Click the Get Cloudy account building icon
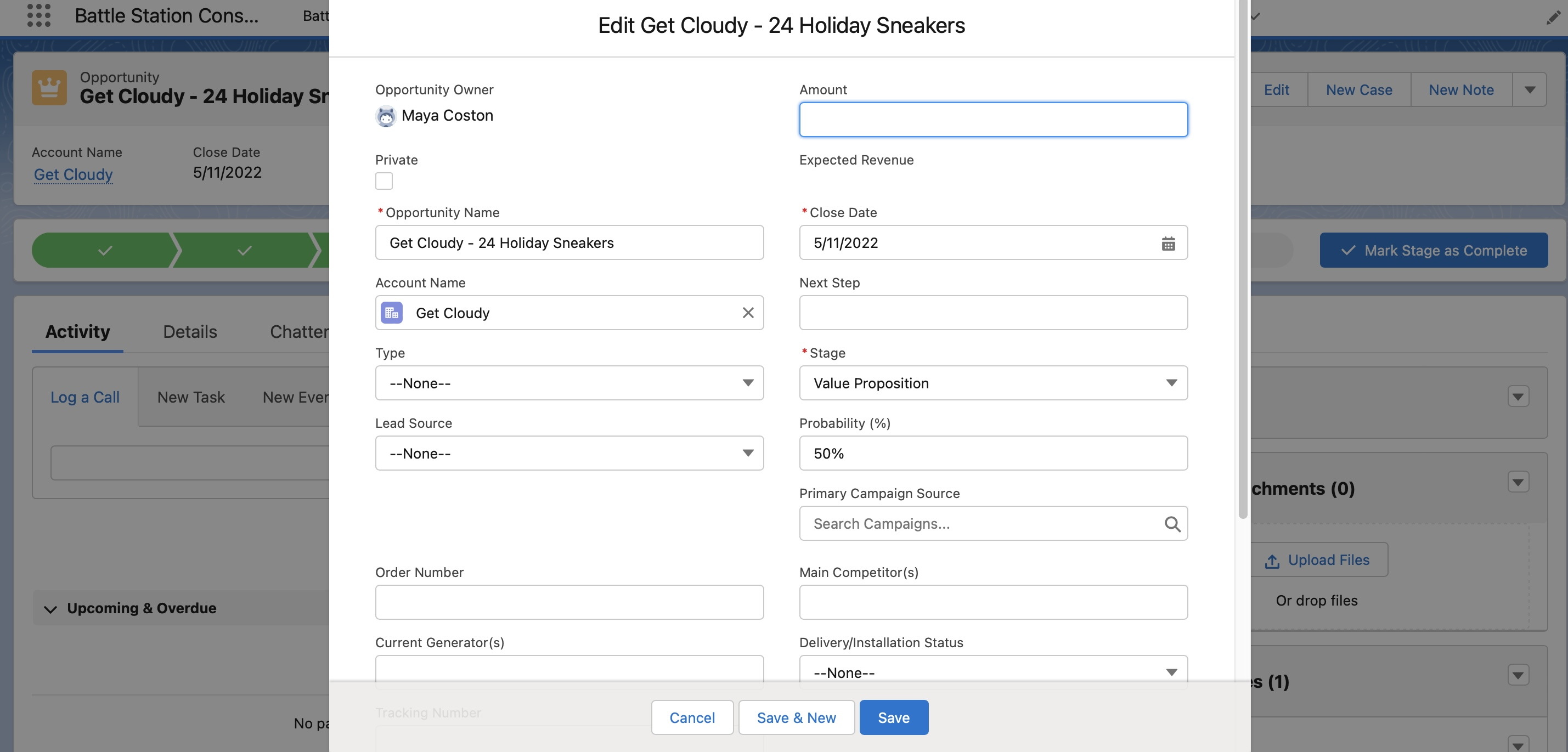This screenshot has height=752, width=1568. (x=391, y=313)
